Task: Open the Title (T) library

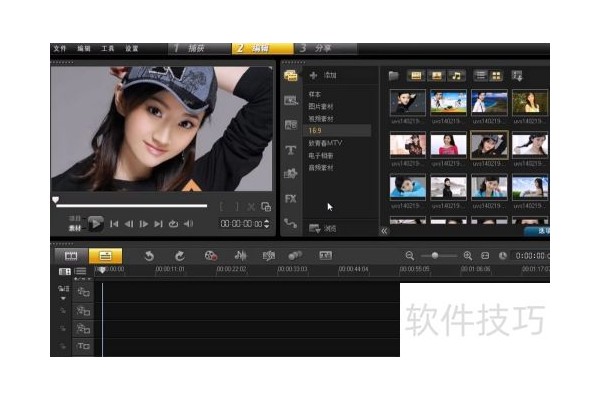Action: click(290, 150)
